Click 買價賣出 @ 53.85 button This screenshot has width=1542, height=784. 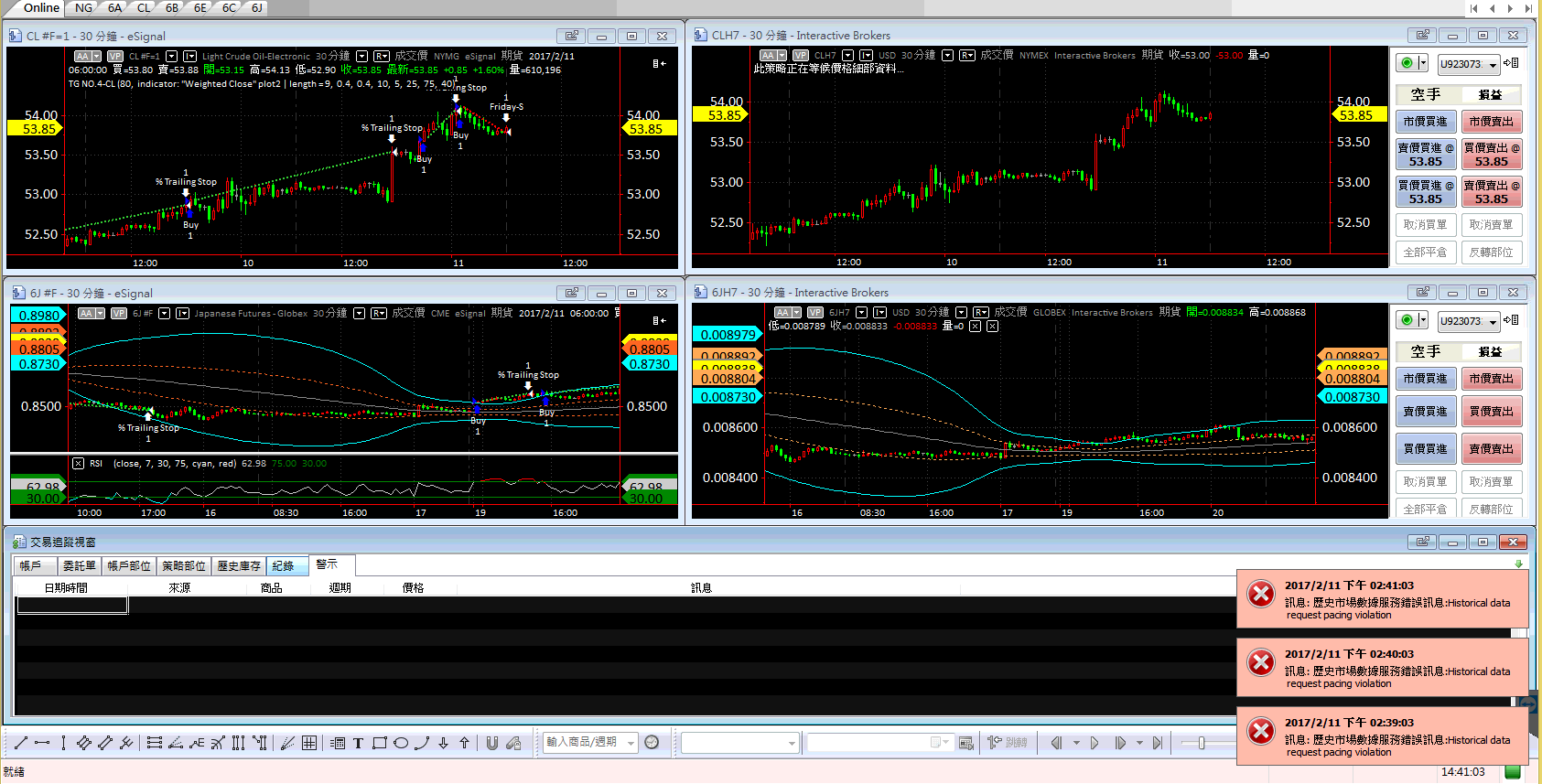click(1492, 155)
